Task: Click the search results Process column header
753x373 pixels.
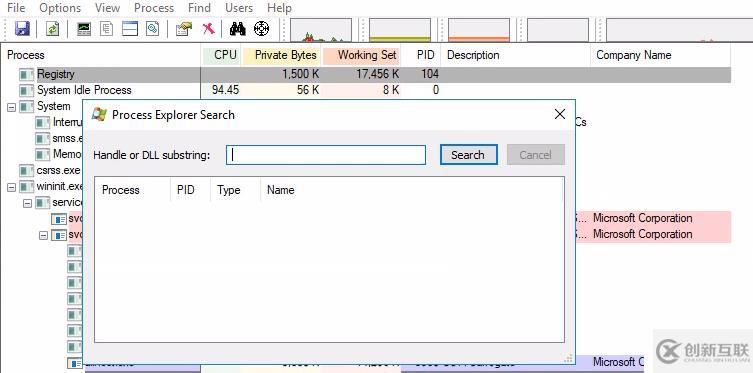Action: pos(132,190)
